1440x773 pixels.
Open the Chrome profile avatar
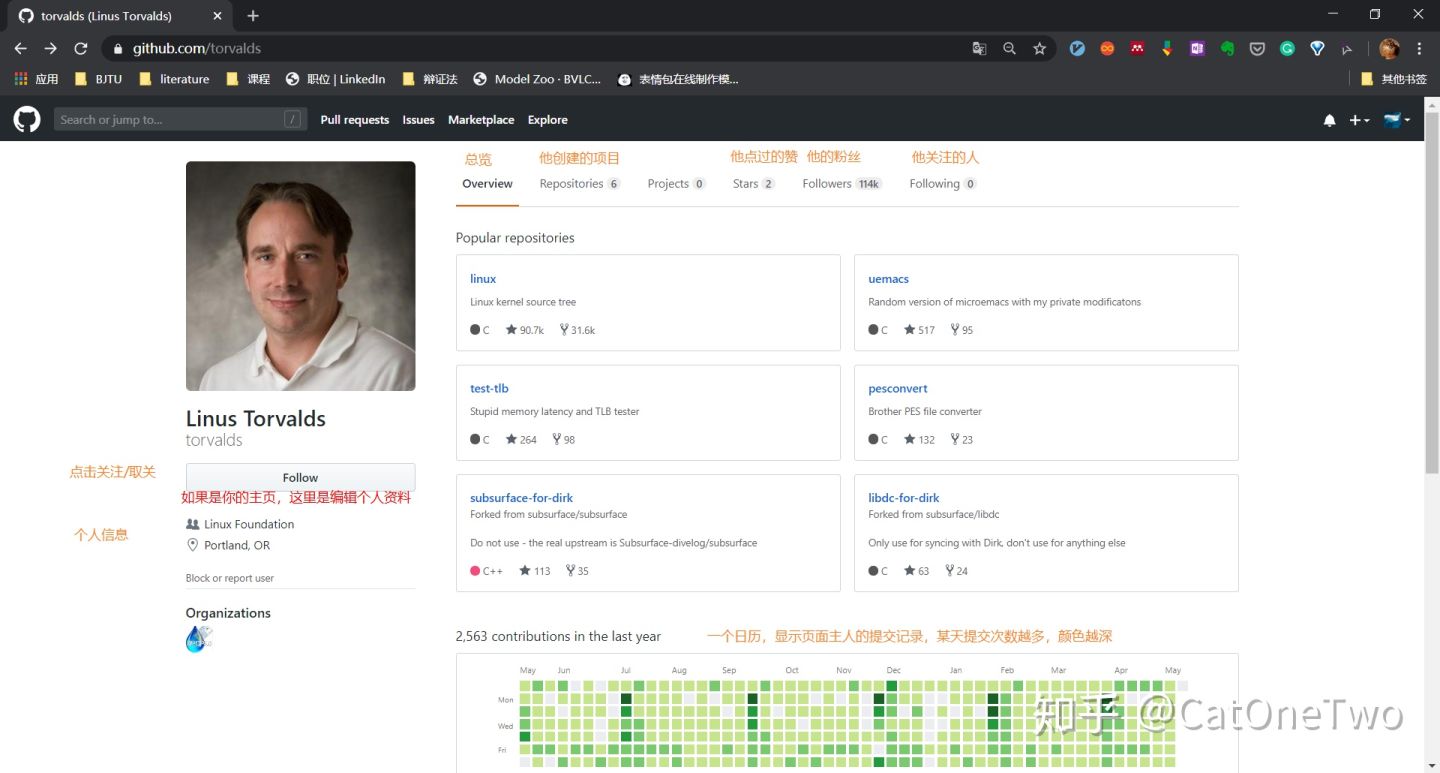tap(1389, 48)
